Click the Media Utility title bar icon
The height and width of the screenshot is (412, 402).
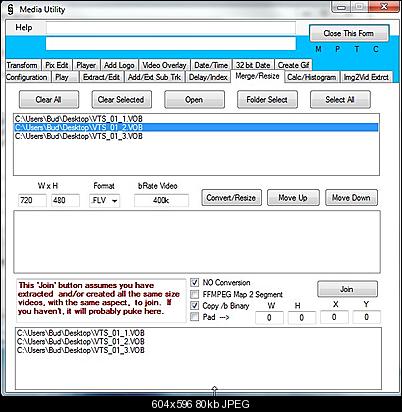pos(10,9)
